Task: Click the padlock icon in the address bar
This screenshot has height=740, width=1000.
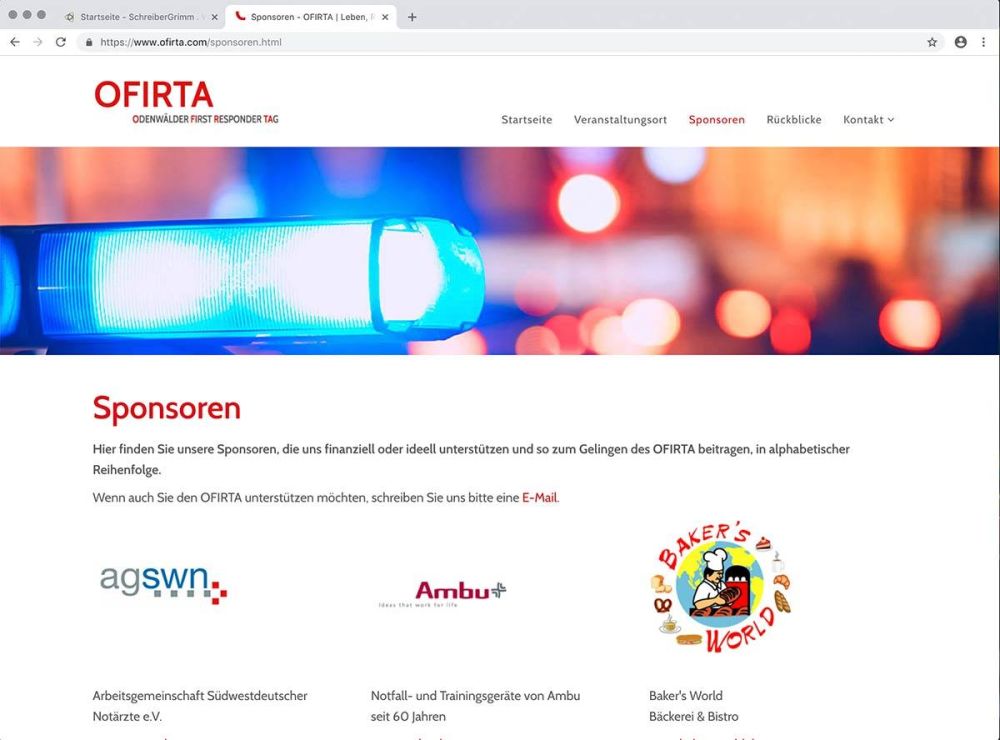Action: 88,43
